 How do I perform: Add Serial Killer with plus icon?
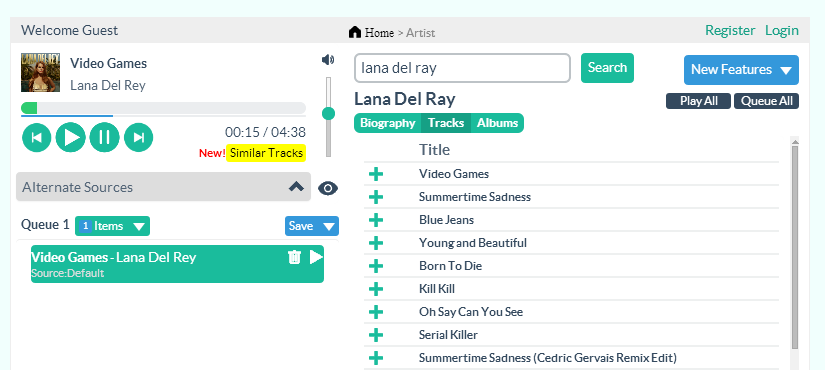coord(376,335)
